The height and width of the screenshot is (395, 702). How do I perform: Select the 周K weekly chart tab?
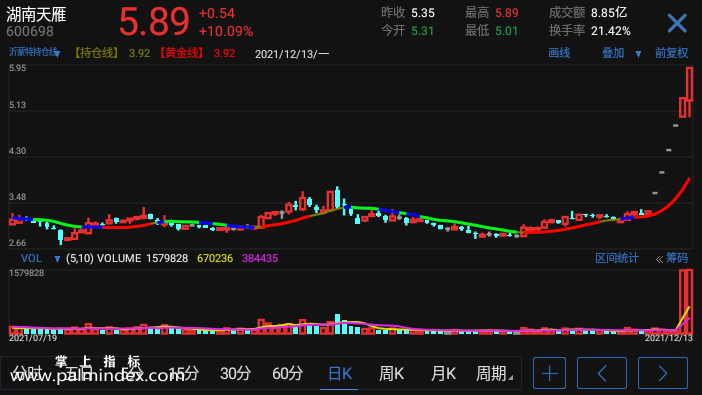tap(391, 373)
